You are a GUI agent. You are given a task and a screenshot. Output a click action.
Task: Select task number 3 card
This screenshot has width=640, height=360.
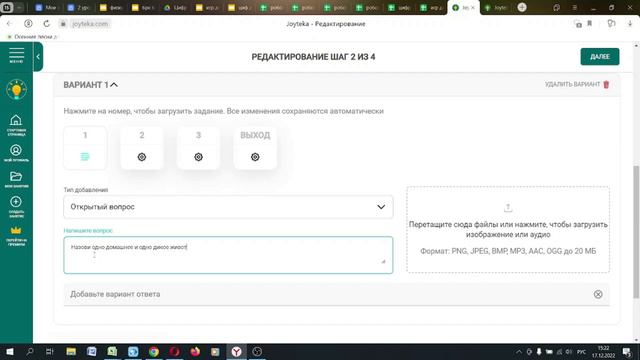tap(198, 147)
